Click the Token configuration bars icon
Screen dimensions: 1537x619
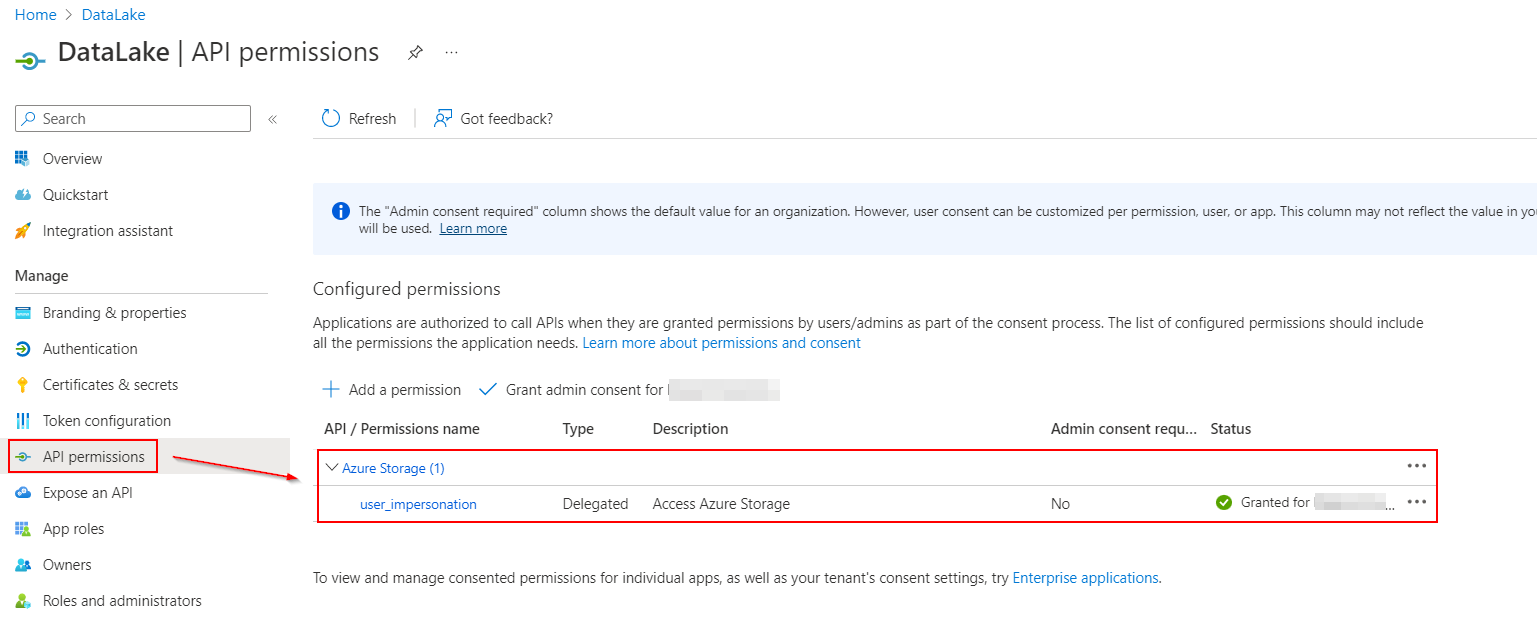(x=23, y=421)
